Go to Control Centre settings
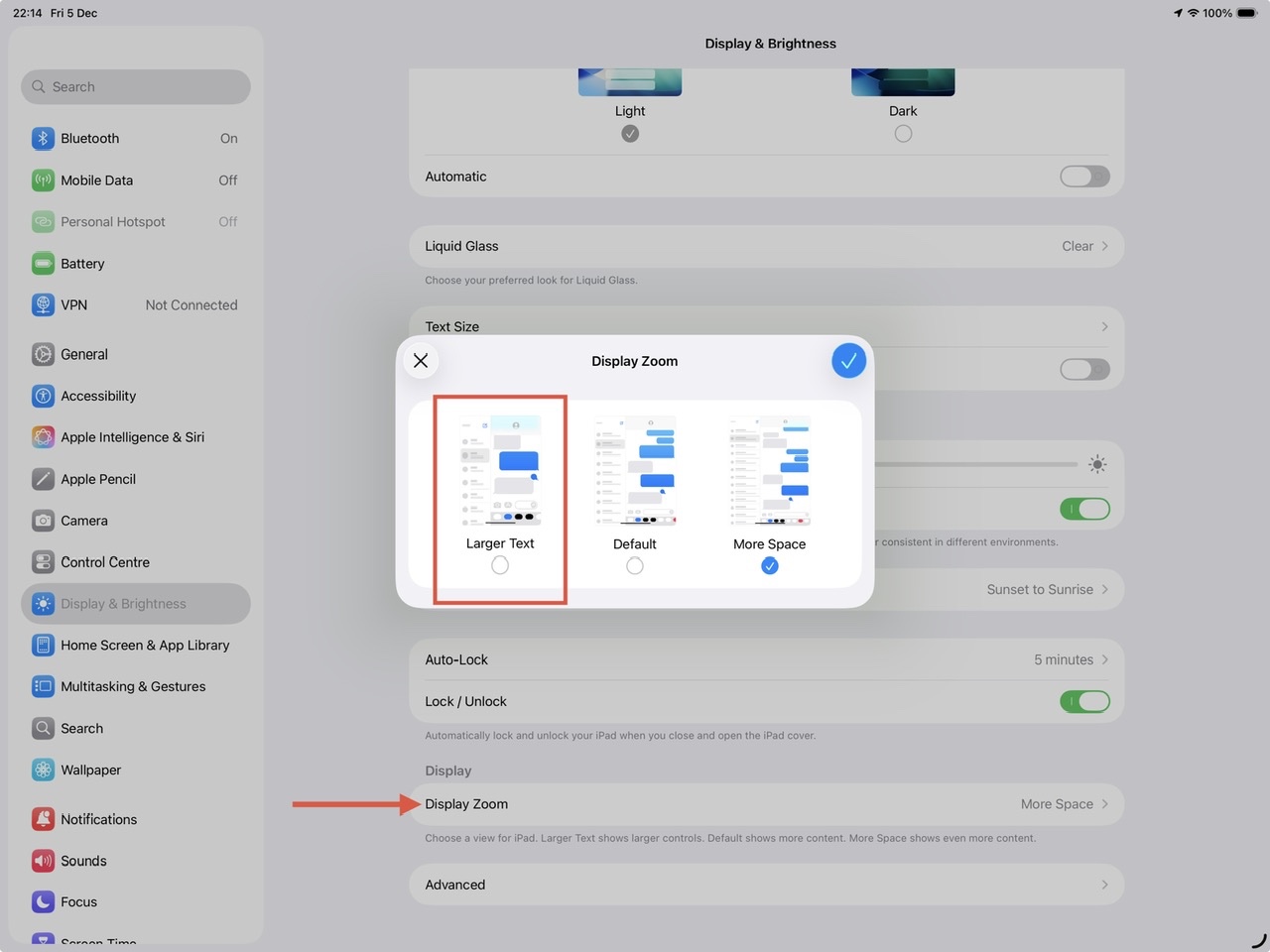Screen dimensions: 1270x952 [136, 562]
